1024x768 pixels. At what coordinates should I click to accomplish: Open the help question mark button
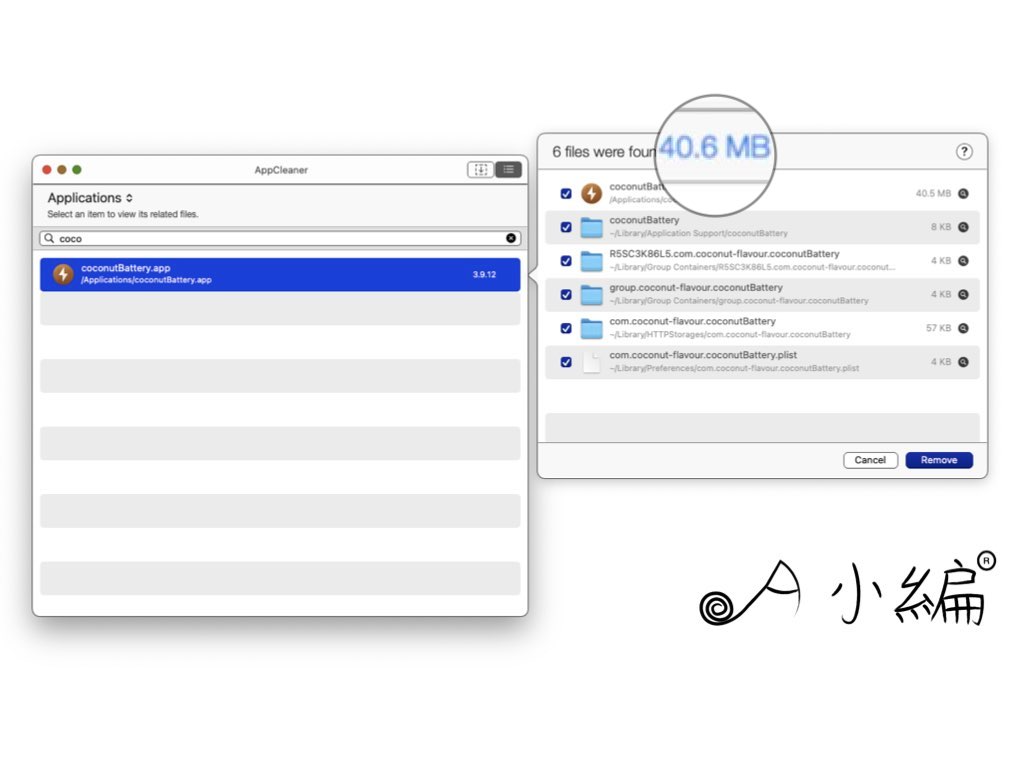[964, 152]
